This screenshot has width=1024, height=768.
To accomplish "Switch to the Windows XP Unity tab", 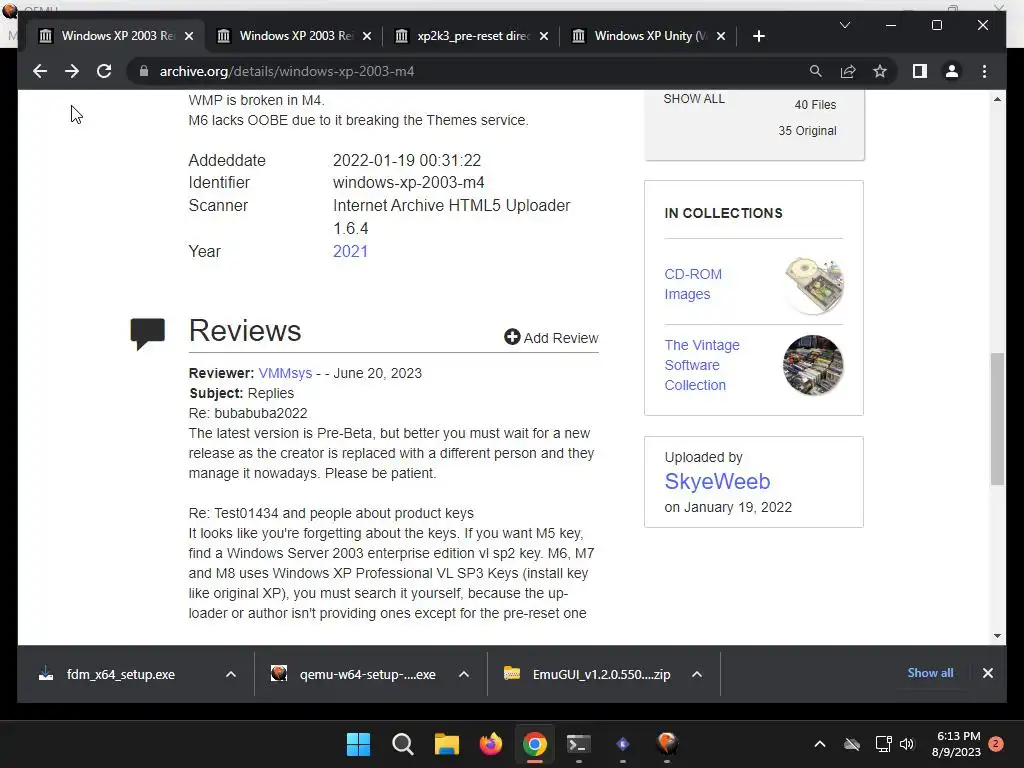I will coord(648,36).
